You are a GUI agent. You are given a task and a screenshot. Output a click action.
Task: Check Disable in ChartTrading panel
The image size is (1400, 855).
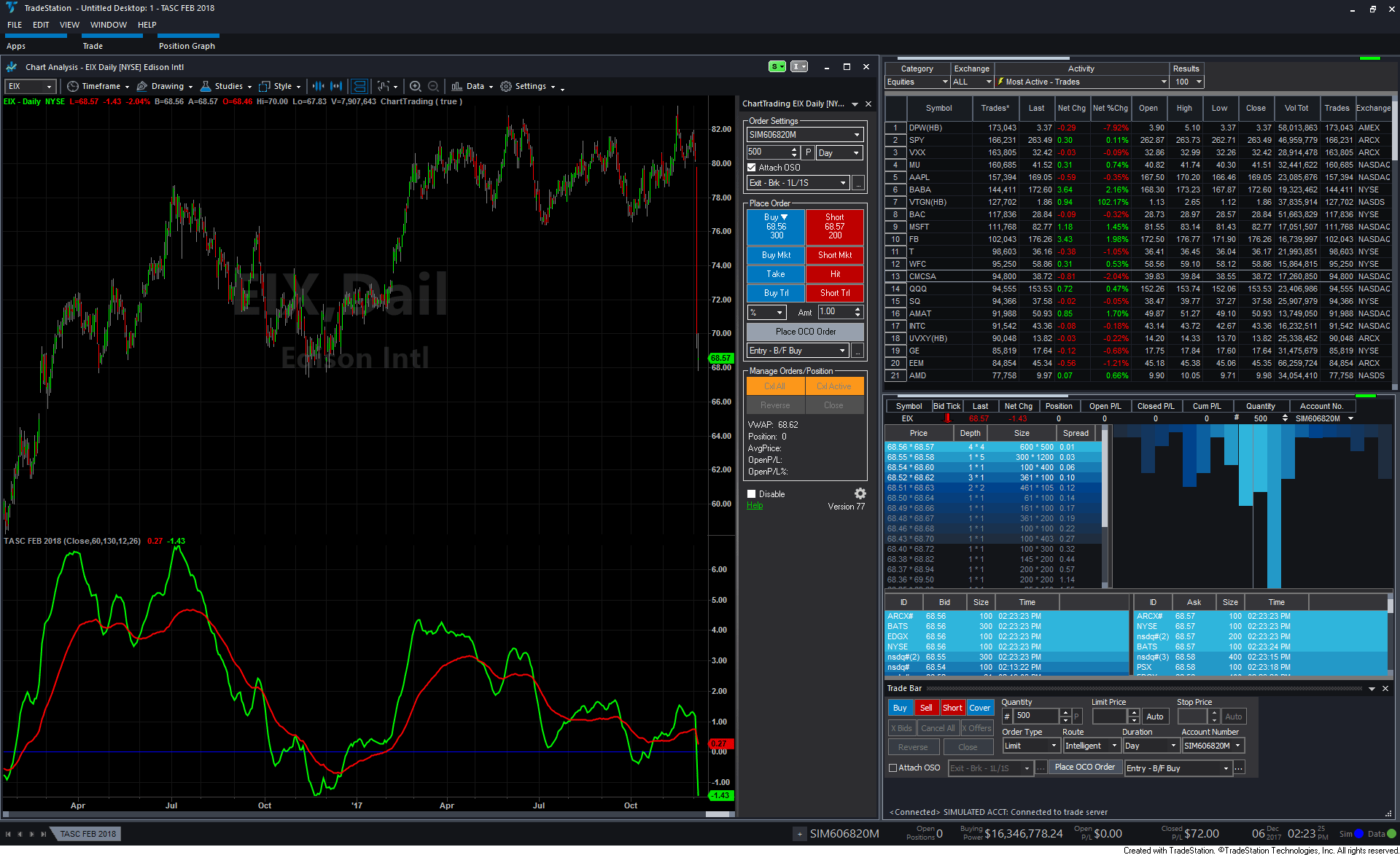[x=752, y=494]
